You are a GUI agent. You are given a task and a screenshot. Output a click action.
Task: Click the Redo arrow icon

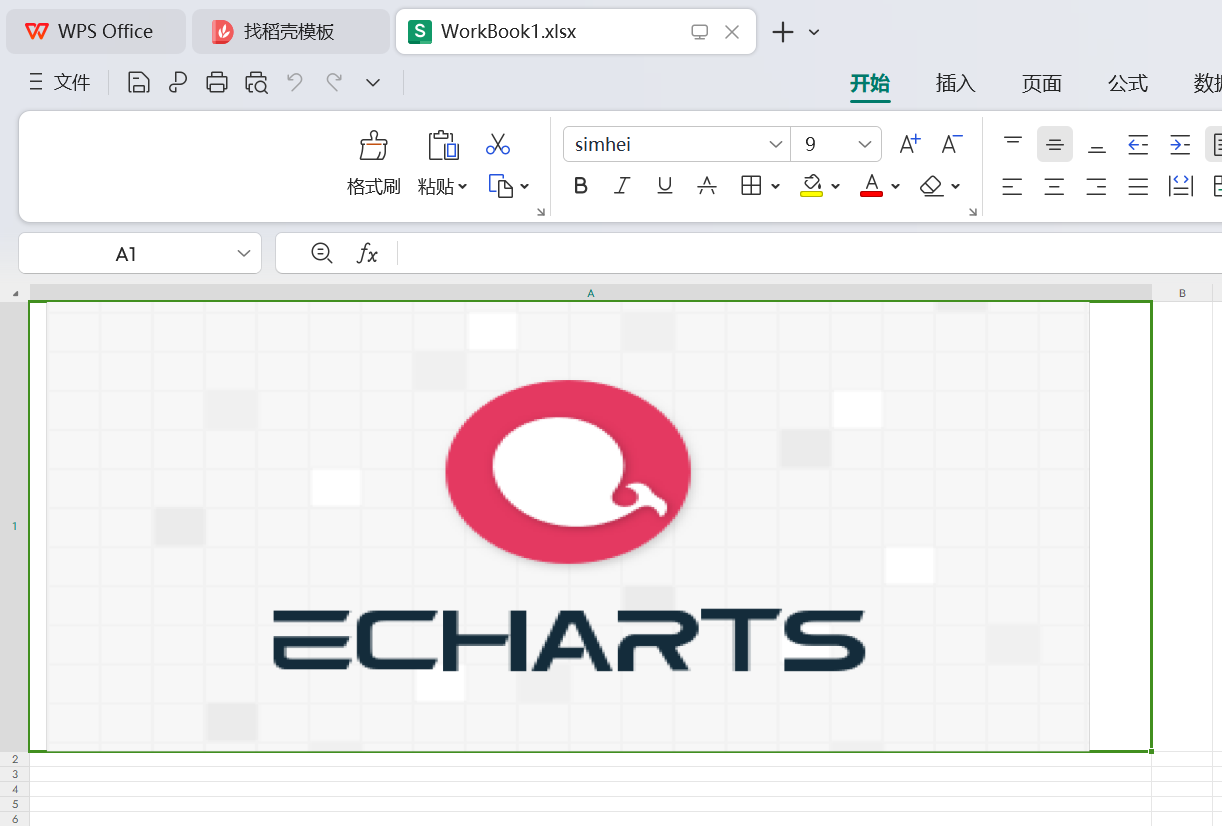tap(334, 82)
